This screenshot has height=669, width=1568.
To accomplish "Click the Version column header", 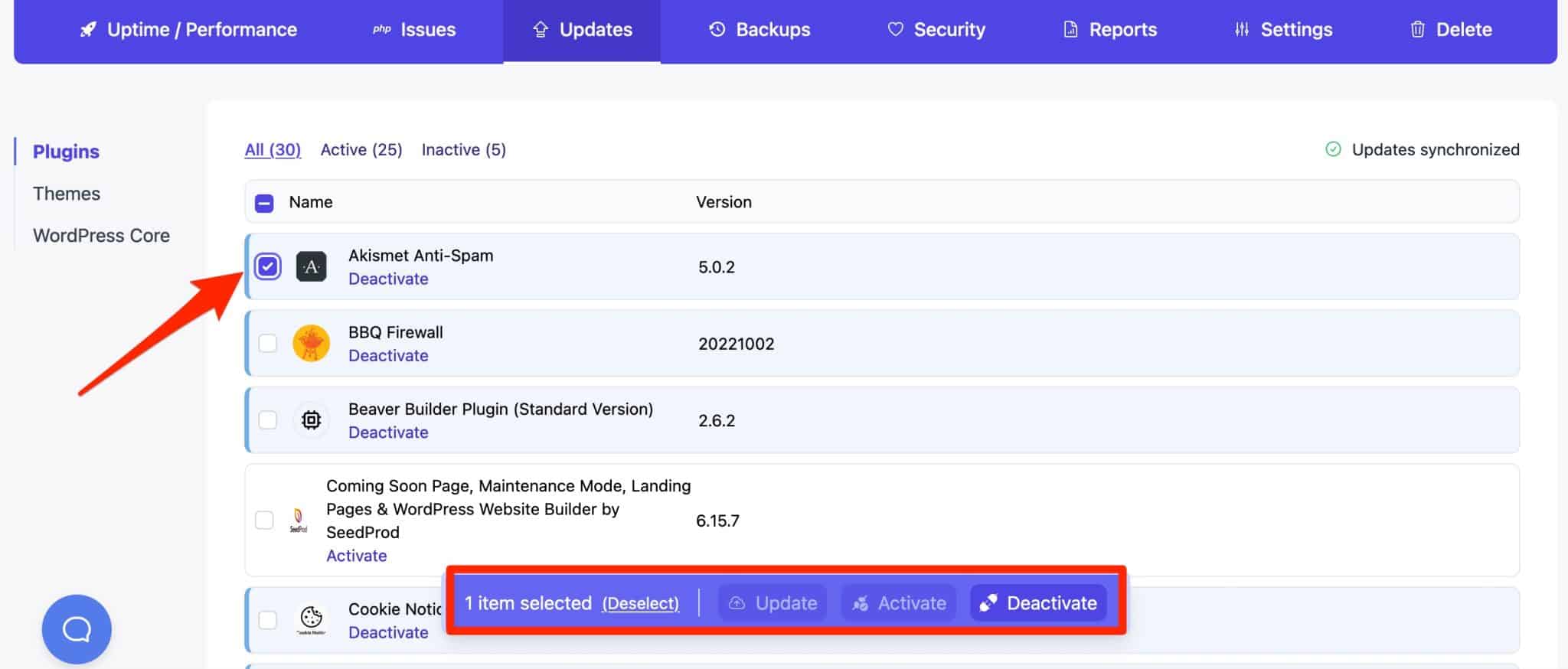I will click(724, 202).
